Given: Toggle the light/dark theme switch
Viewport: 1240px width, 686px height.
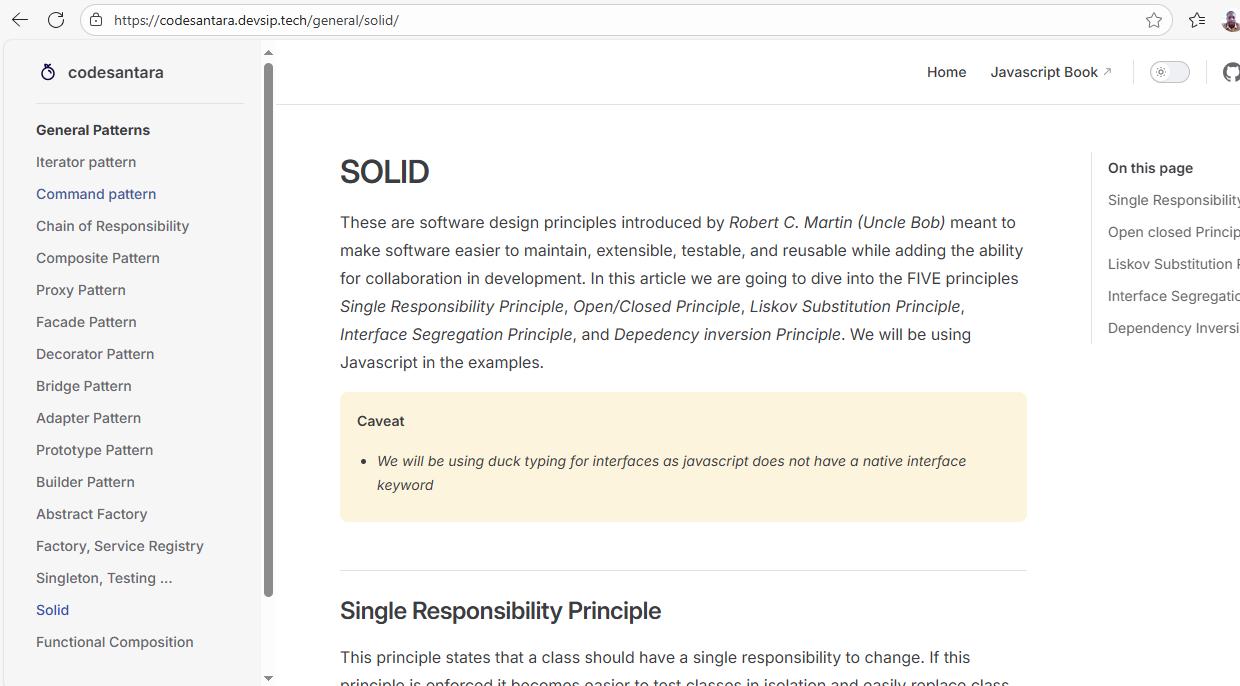Looking at the screenshot, I should [1169, 72].
